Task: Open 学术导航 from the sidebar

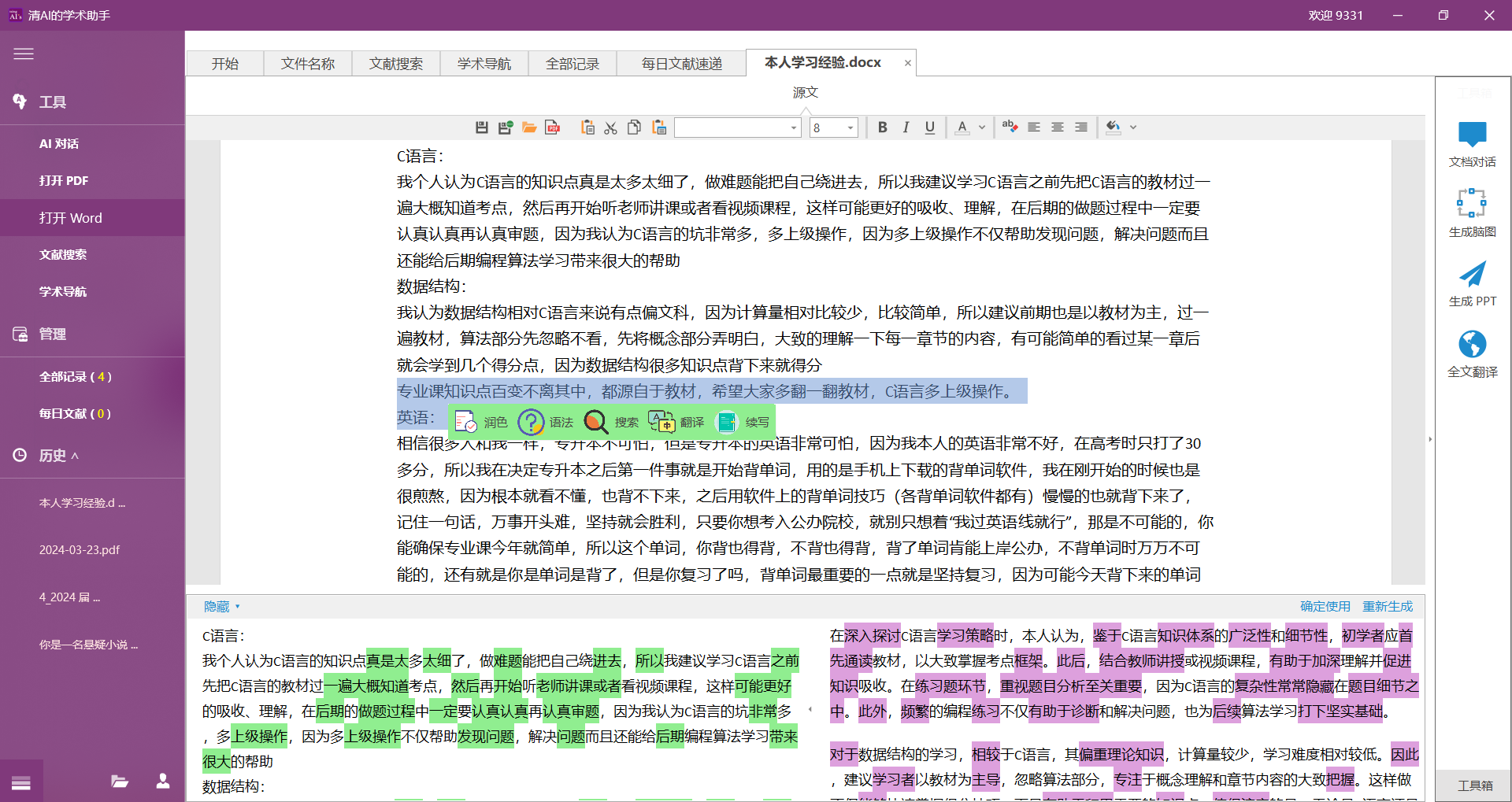Action: click(x=92, y=292)
